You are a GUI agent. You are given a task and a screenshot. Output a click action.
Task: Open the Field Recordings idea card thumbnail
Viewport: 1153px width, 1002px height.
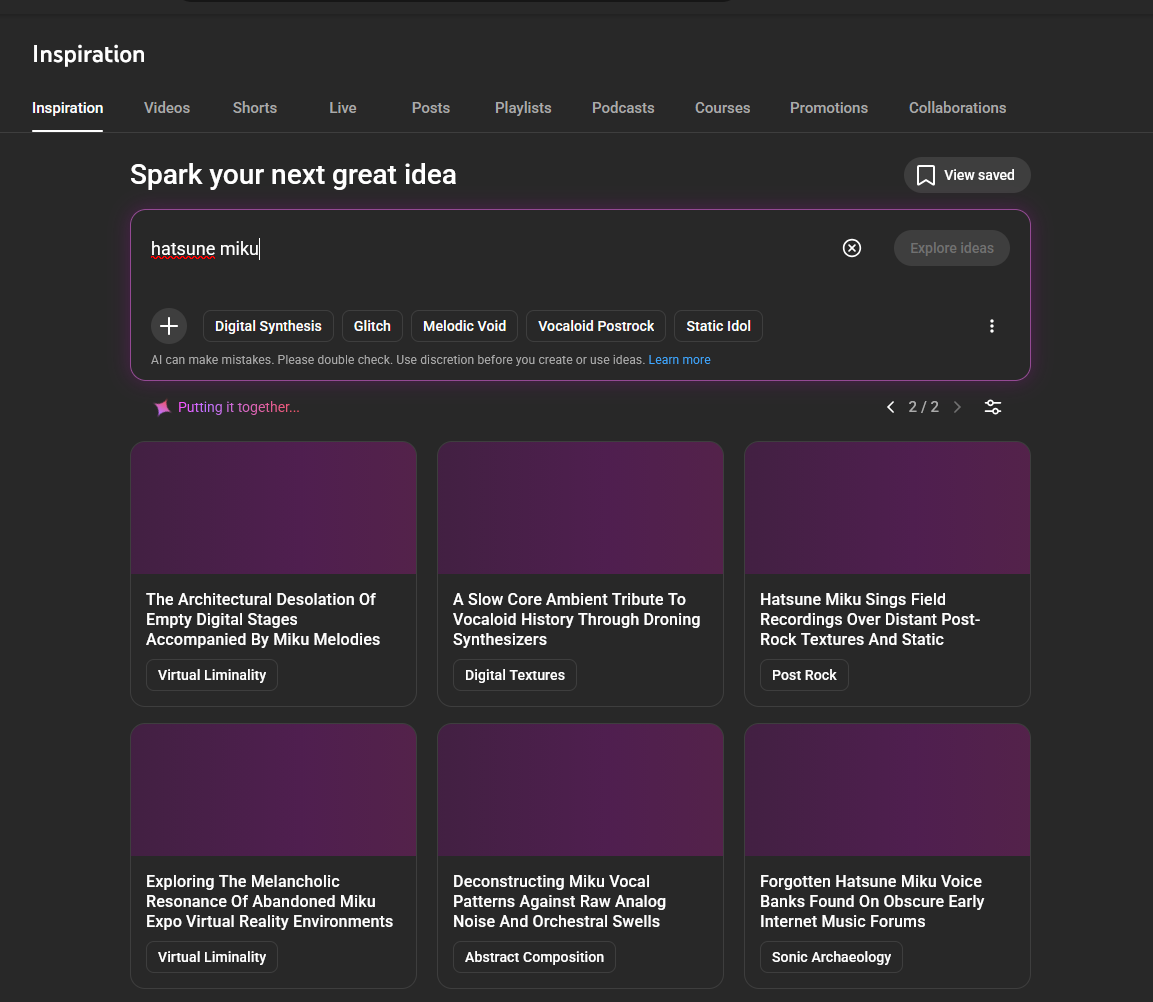pyautogui.click(x=888, y=508)
